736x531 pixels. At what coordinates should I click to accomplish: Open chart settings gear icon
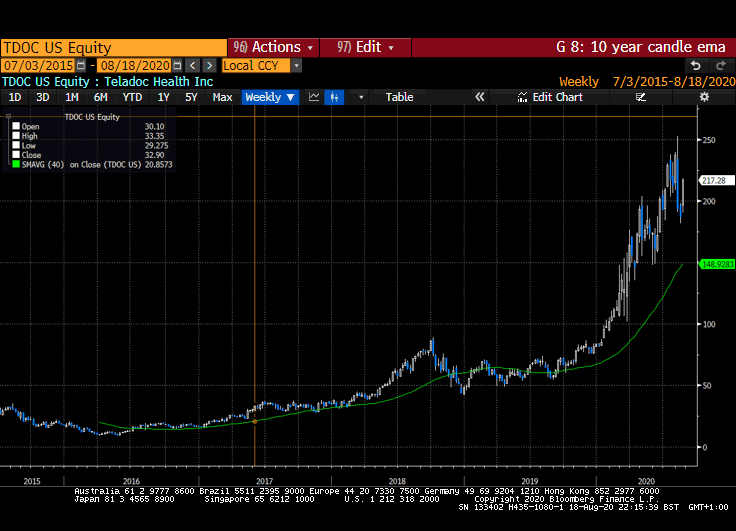pyautogui.click(x=704, y=97)
